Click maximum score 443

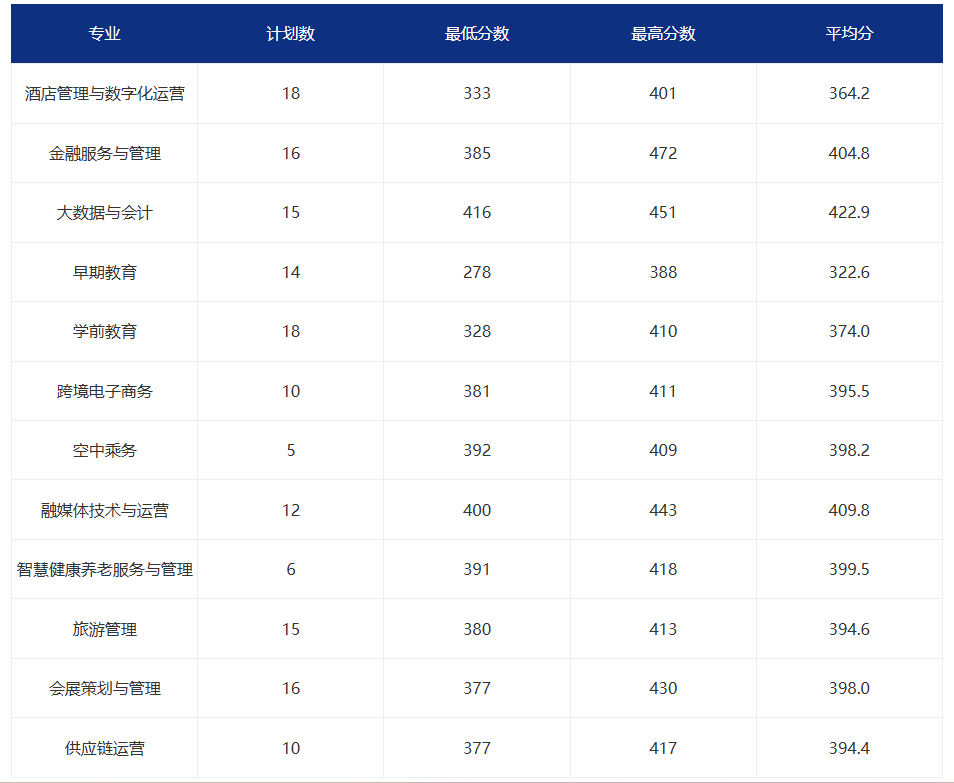pos(663,510)
